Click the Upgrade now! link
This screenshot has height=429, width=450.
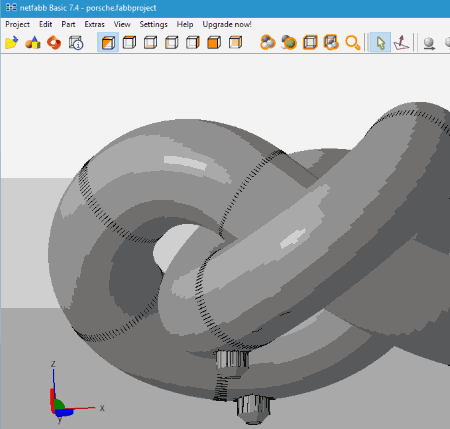click(227, 24)
